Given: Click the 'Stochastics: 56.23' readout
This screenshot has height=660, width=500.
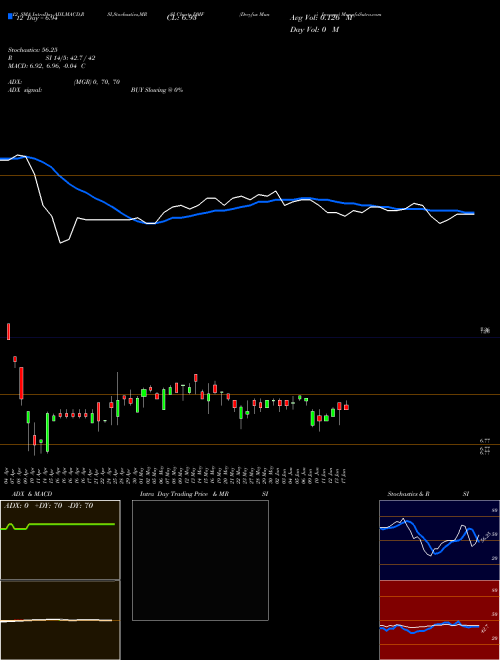Looking at the screenshot, I should click(32, 50).
